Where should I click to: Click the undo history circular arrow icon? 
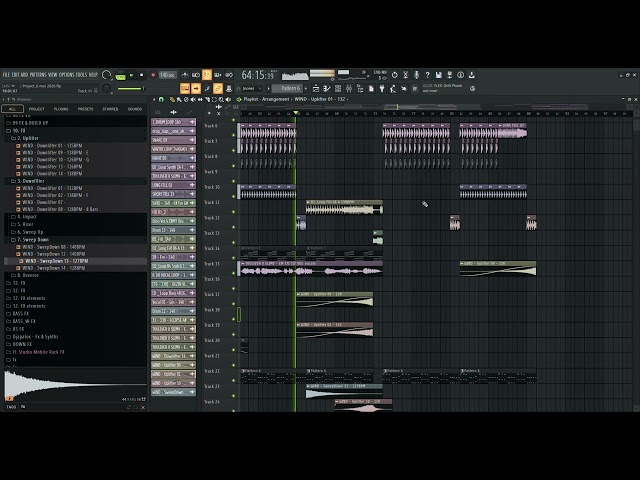(x=394, y=75)
